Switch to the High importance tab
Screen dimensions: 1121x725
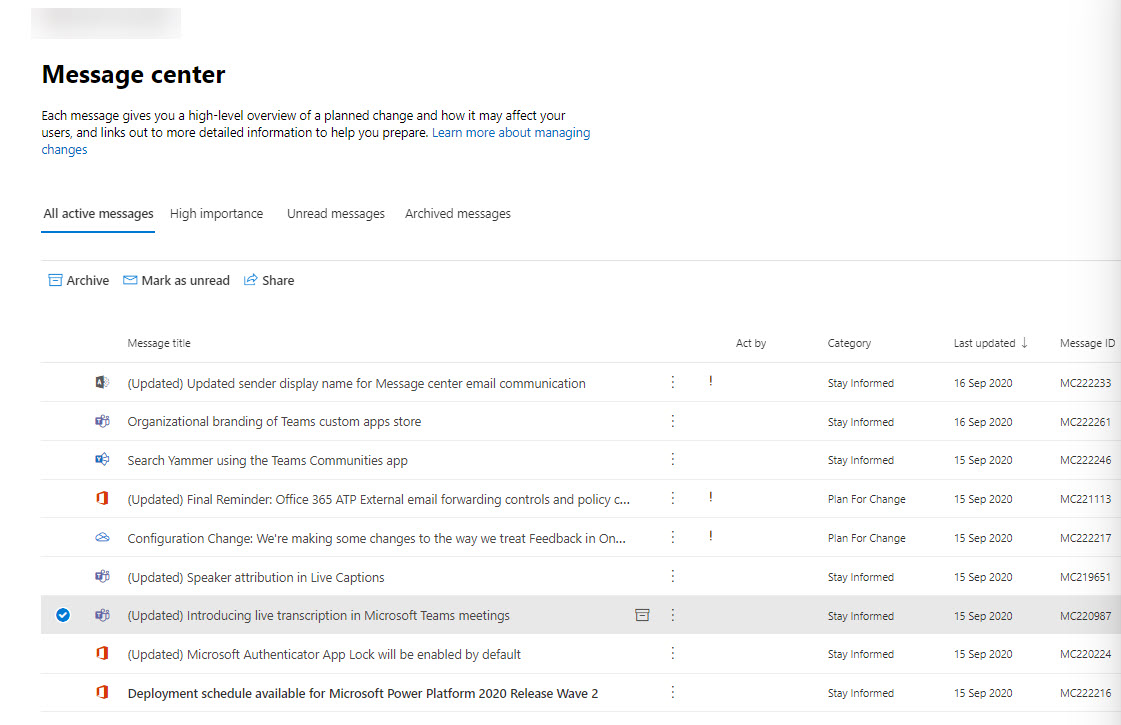(217, 214)
